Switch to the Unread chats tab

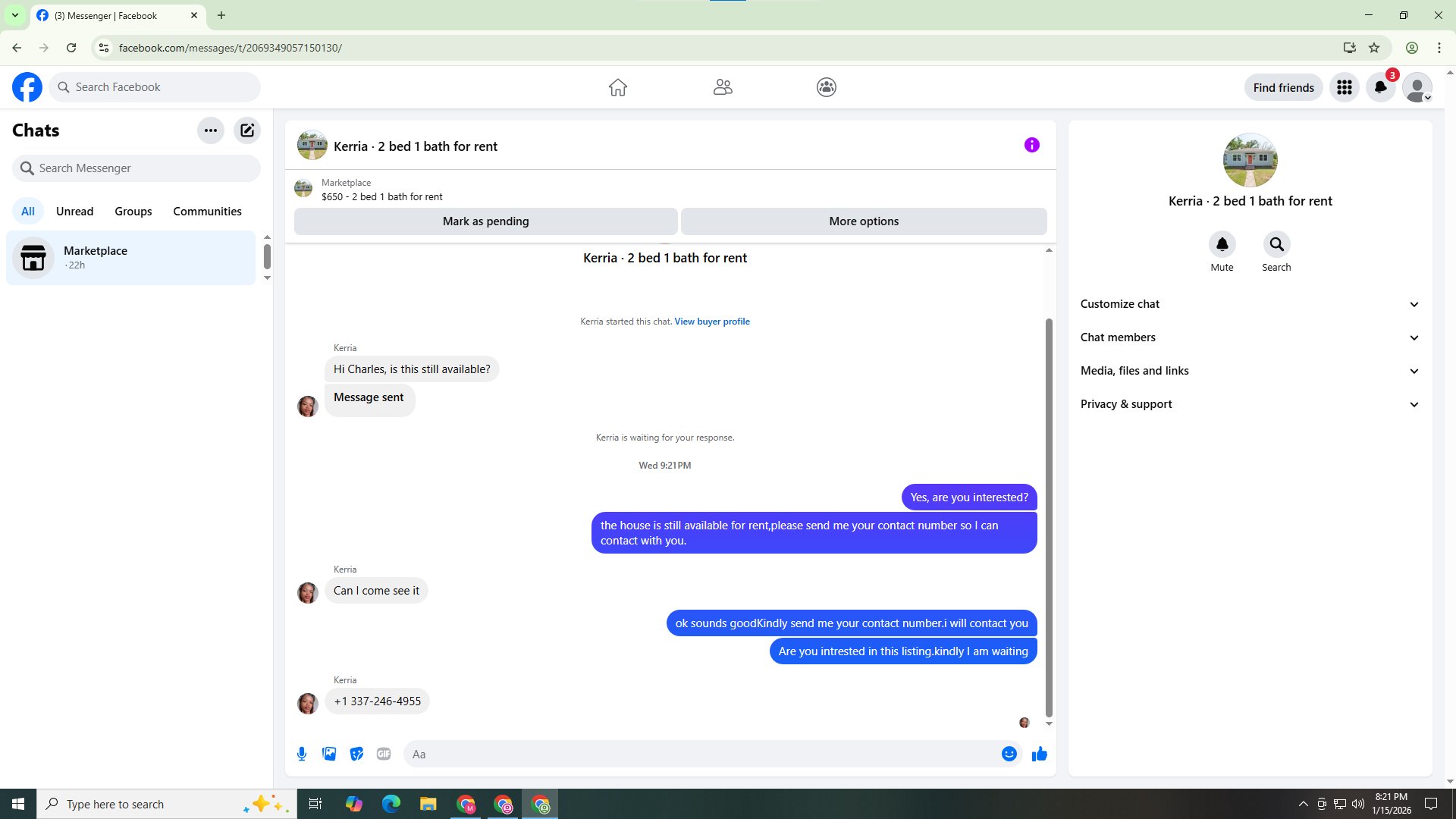(74, 212)
